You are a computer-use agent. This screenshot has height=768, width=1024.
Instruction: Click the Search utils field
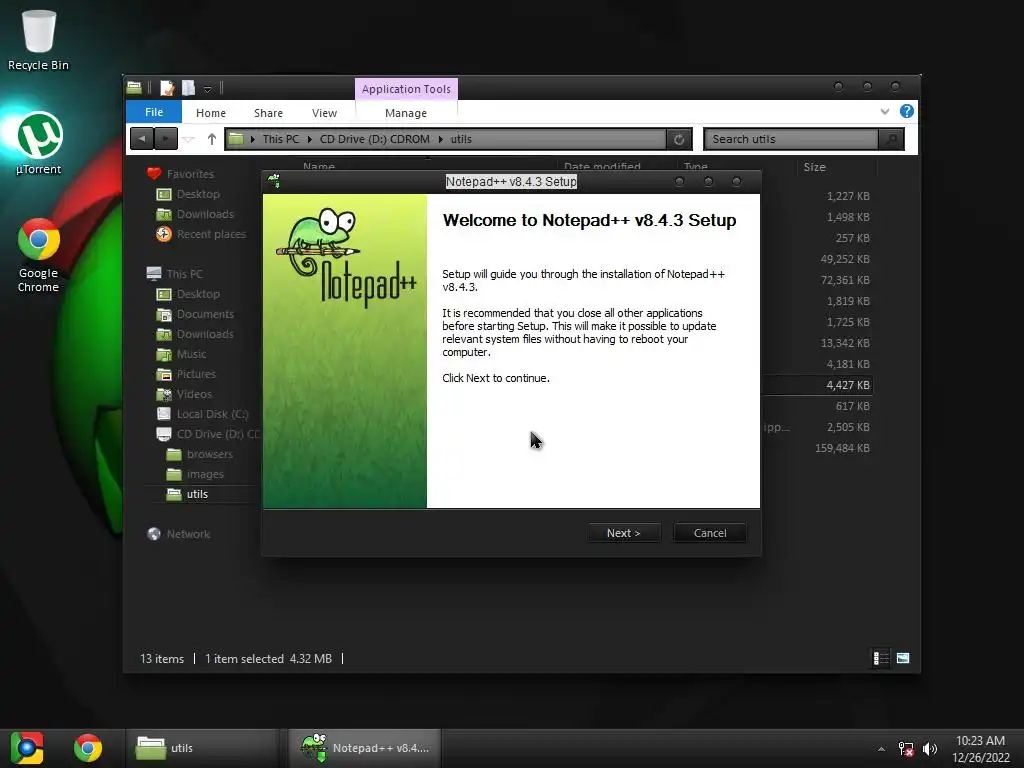[x=790, y=139]
